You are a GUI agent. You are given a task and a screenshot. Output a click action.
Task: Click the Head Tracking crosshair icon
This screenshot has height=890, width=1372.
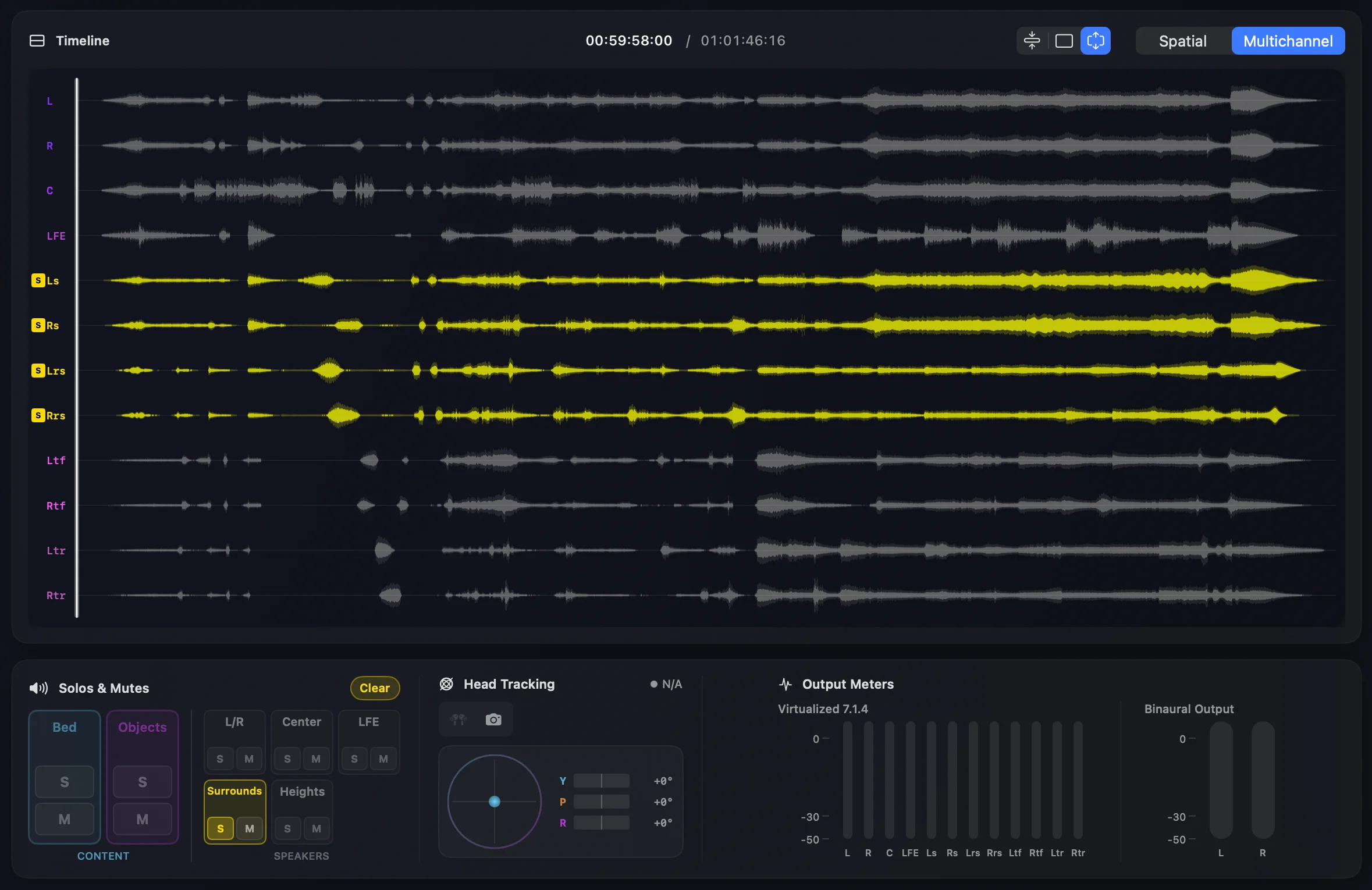tap(446, 684)
